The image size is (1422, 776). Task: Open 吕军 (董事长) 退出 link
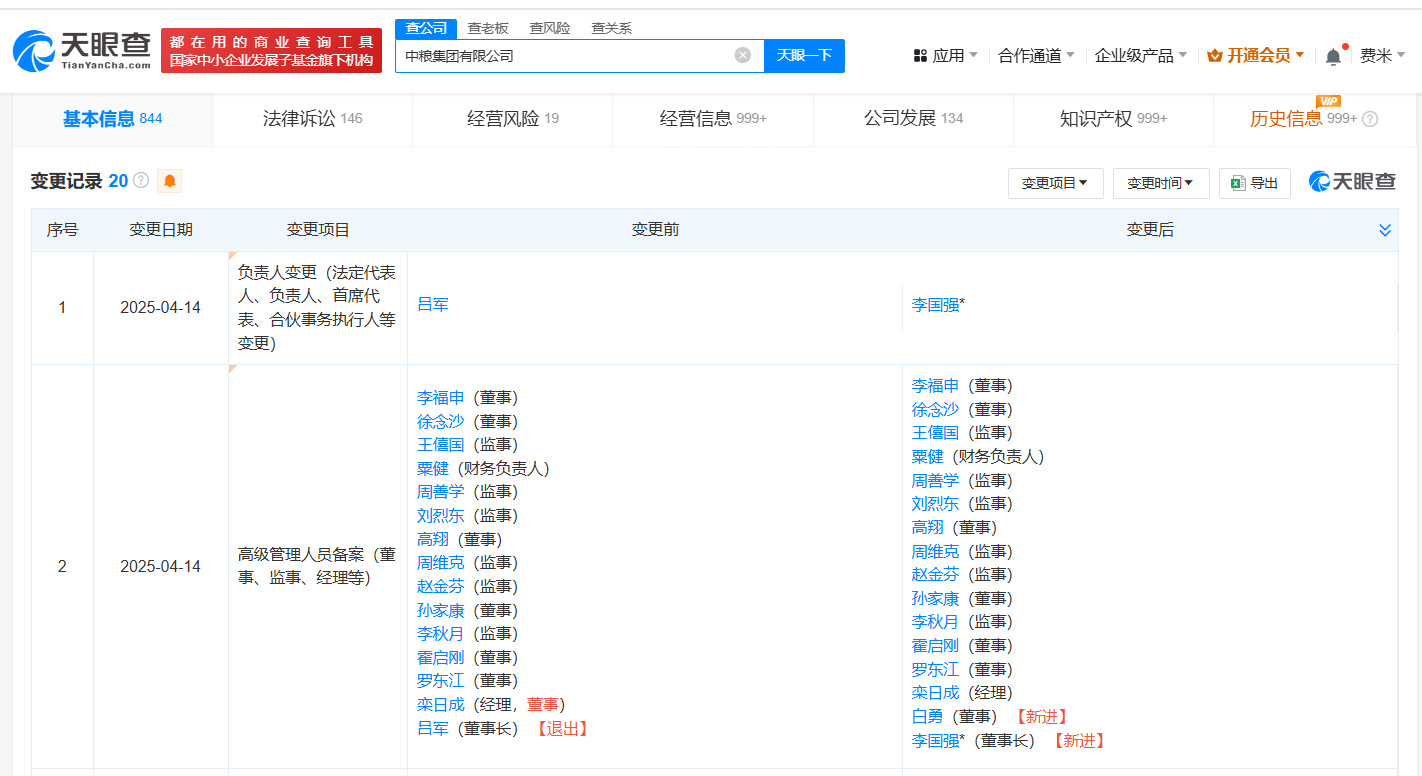tap(433, 728)
